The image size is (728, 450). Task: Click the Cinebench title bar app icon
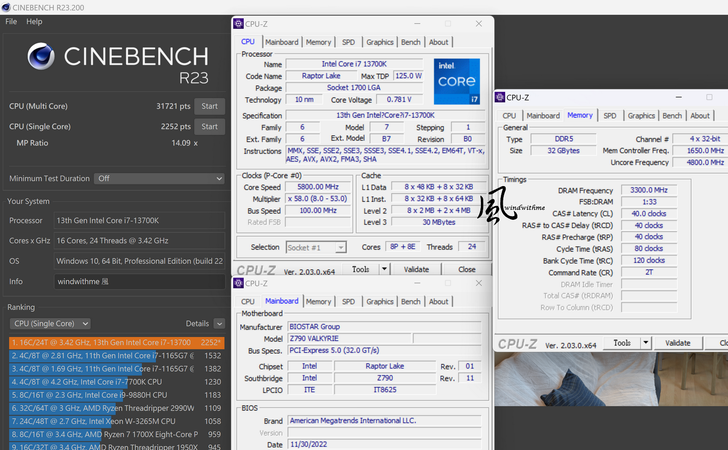(7, 7)
